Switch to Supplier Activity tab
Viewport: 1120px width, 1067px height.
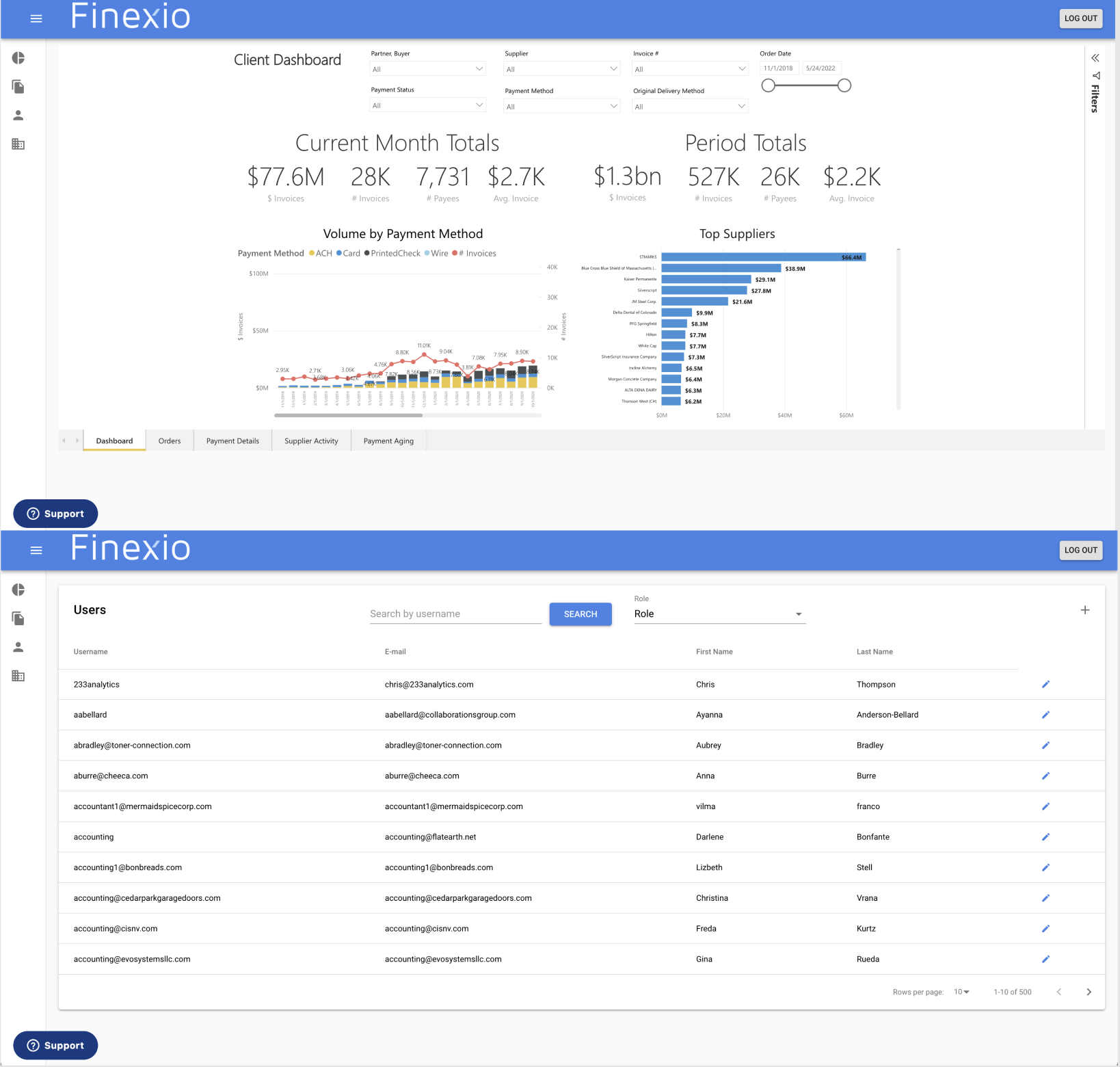coord(311,441)
